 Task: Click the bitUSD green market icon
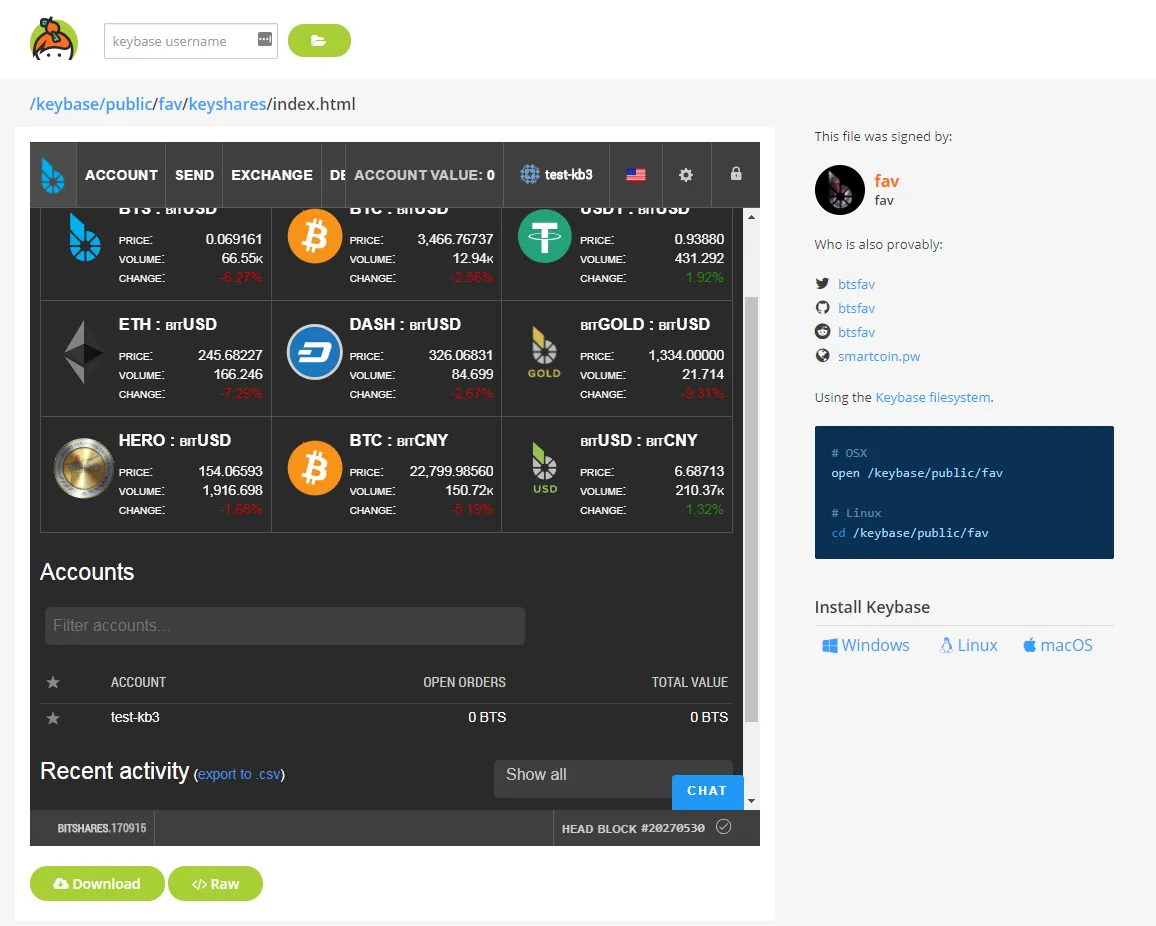click(545, 468)
